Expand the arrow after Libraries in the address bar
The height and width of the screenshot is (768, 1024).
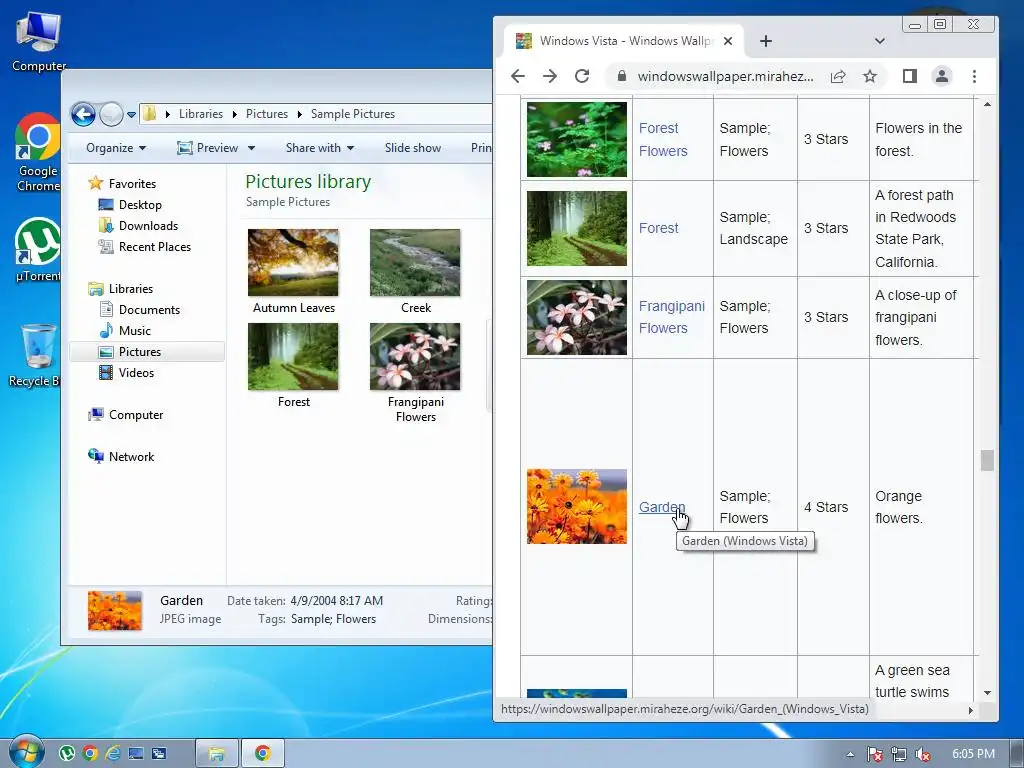coord(234,114)
